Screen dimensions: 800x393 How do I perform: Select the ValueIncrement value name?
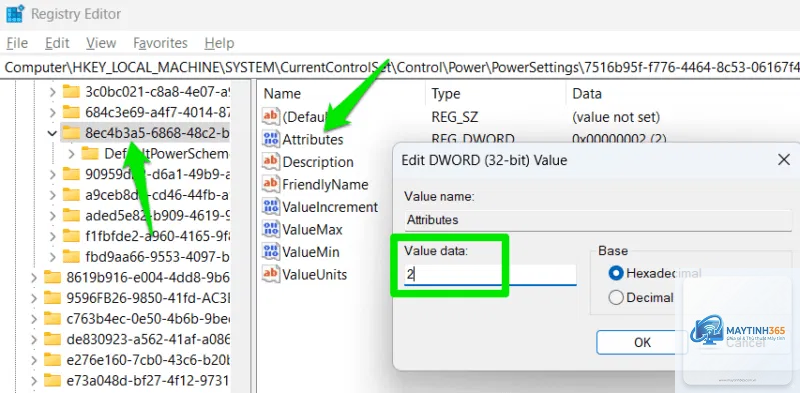pyautogui.click(x=330, y=207)
